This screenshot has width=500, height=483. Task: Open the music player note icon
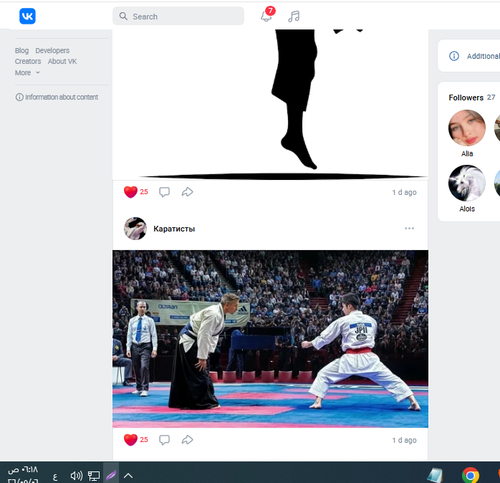click(x=294, y=16)
